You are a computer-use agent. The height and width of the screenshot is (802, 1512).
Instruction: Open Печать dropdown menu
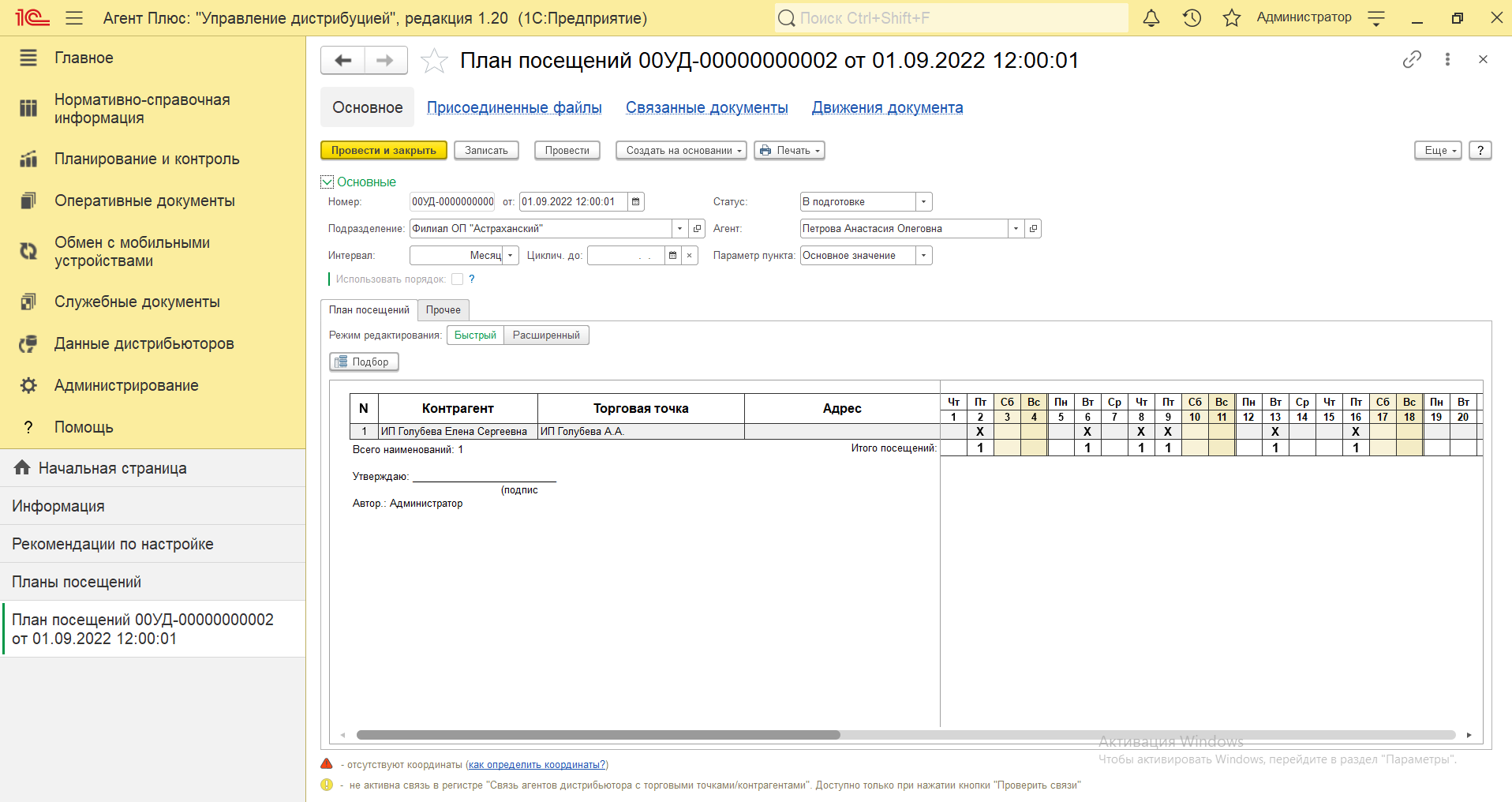(x=789, y=150)
